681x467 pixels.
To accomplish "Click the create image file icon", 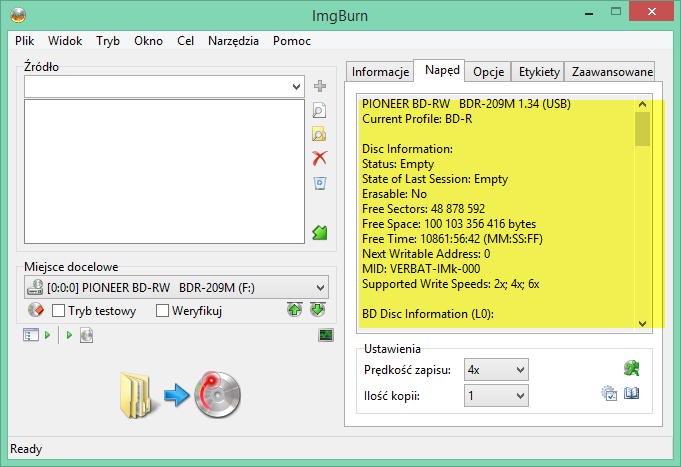I will (x=86, y=335).
